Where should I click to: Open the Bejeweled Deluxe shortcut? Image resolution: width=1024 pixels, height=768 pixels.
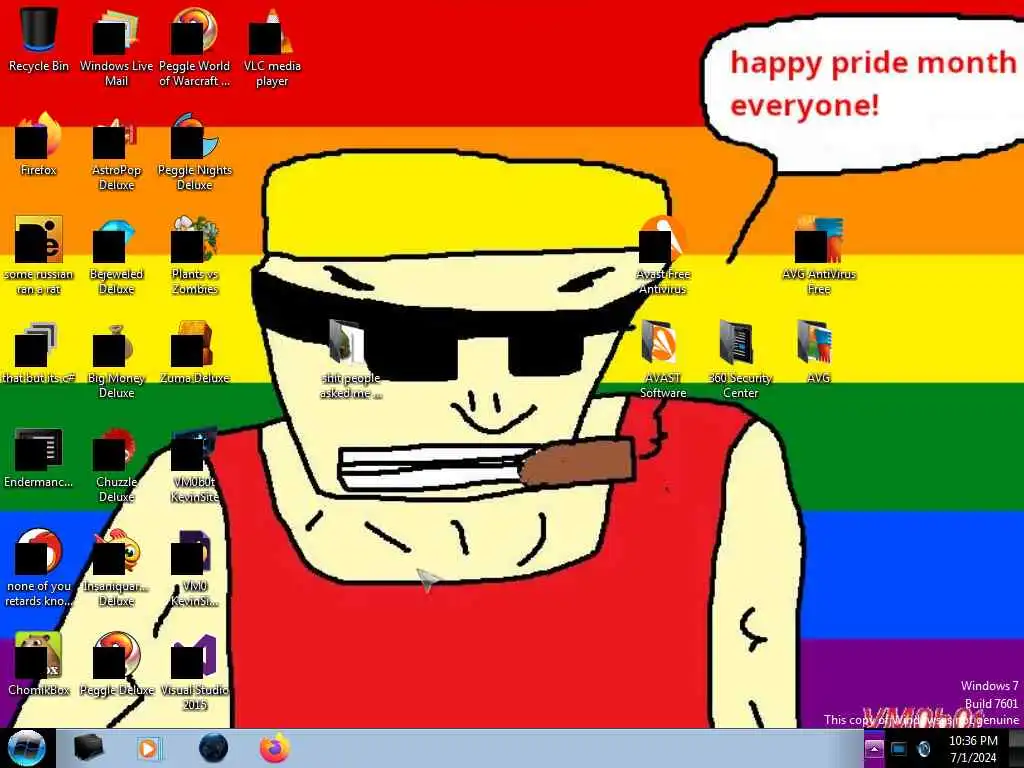click(x=116, y=256)
